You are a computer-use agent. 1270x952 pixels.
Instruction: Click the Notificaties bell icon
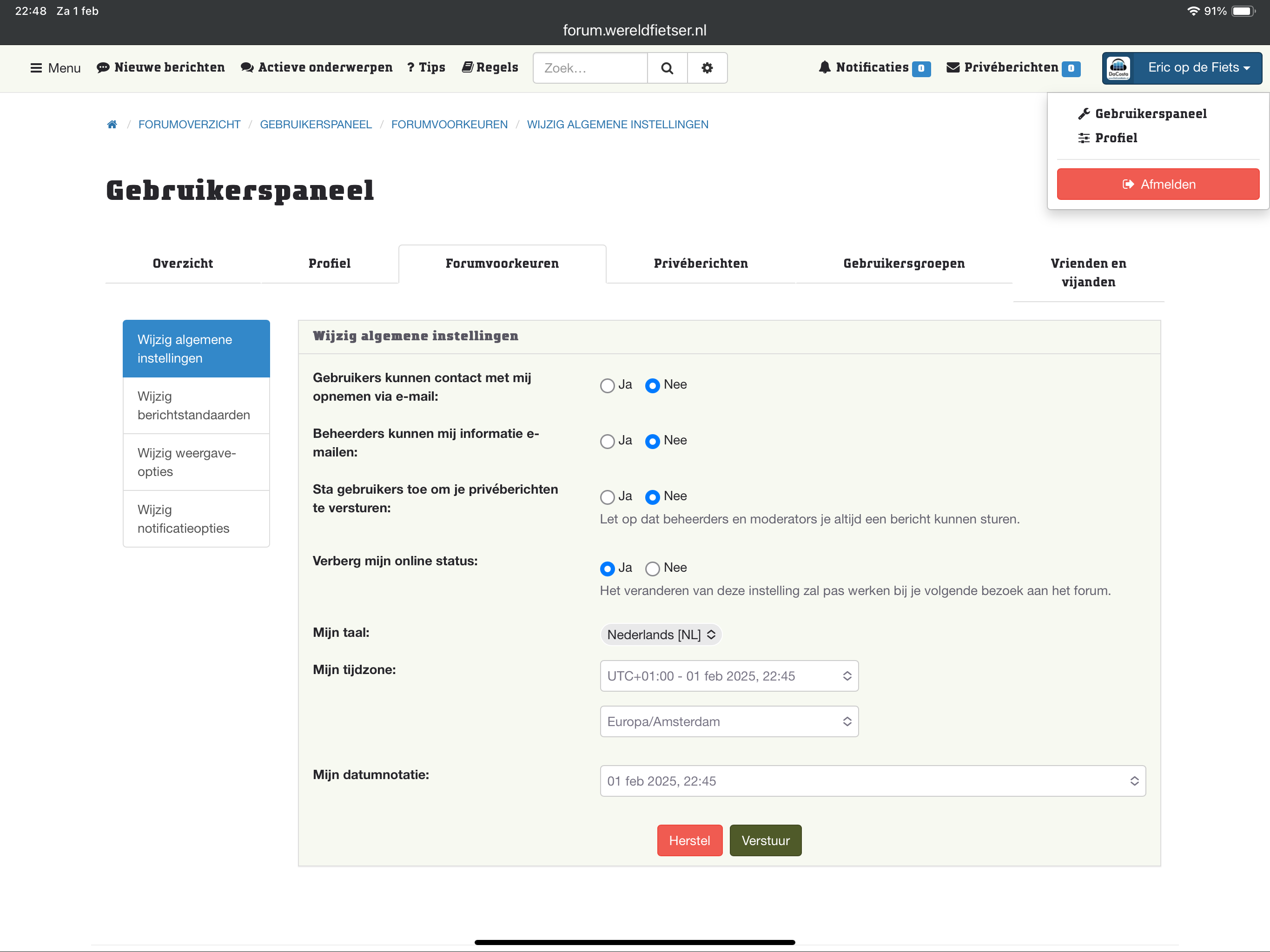click(x=825, y=67)
